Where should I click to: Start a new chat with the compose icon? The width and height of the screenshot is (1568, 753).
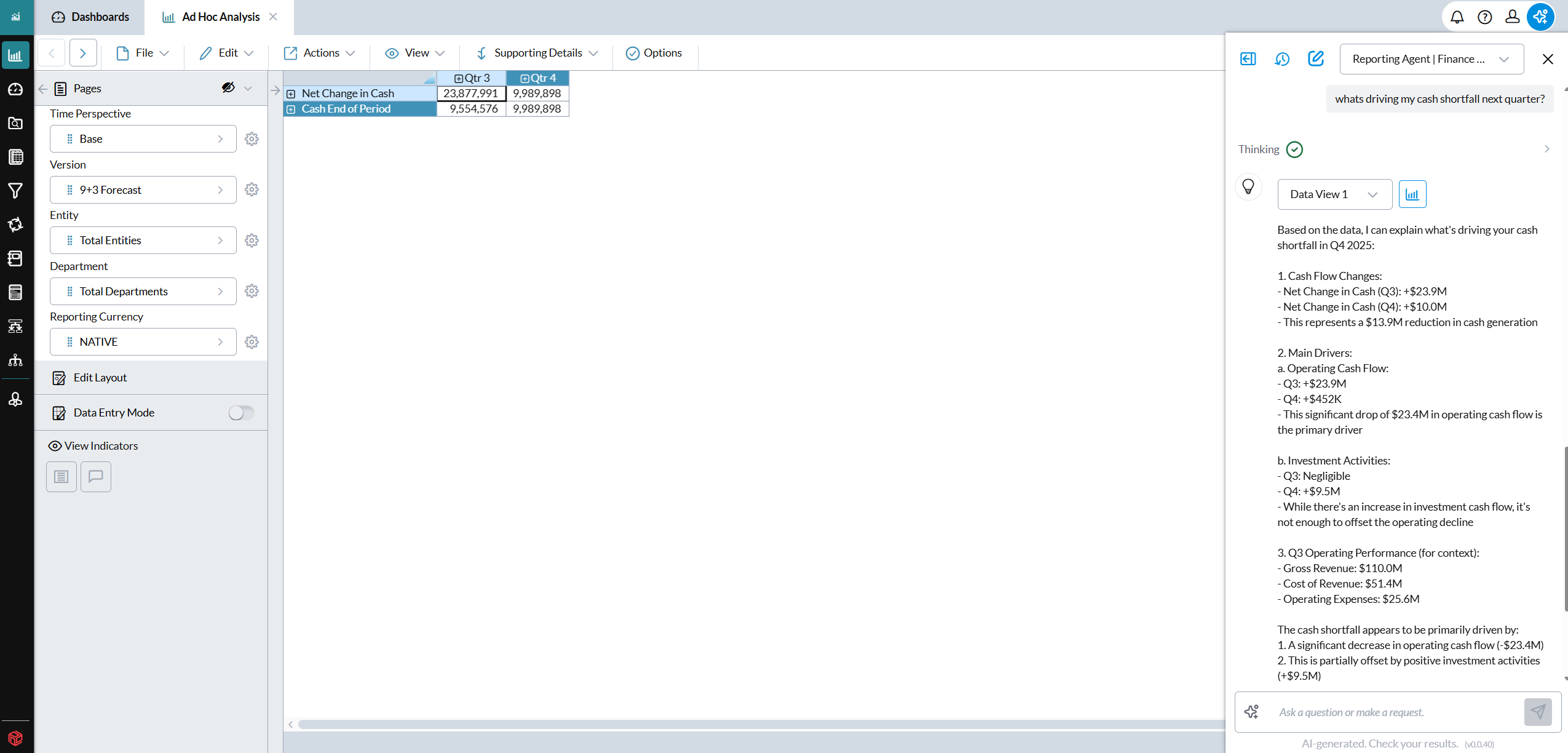click(1316, 58)
